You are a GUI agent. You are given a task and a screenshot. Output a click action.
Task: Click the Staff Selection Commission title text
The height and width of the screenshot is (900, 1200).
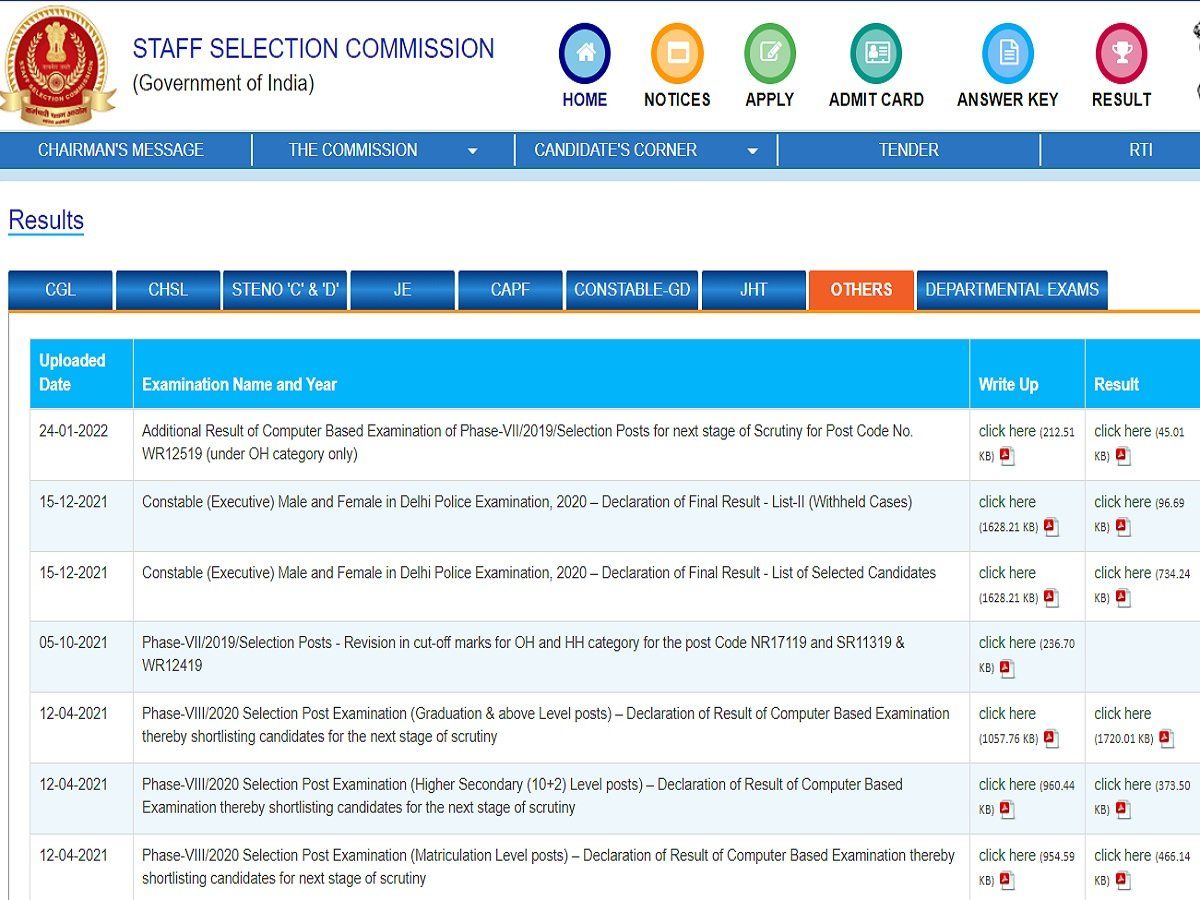click(x=313, y=49)
